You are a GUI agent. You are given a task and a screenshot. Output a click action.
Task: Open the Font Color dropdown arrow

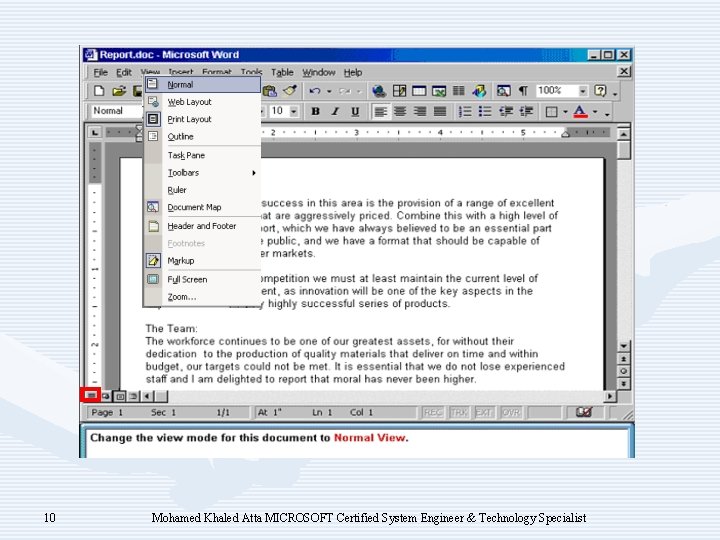(595, 112)
